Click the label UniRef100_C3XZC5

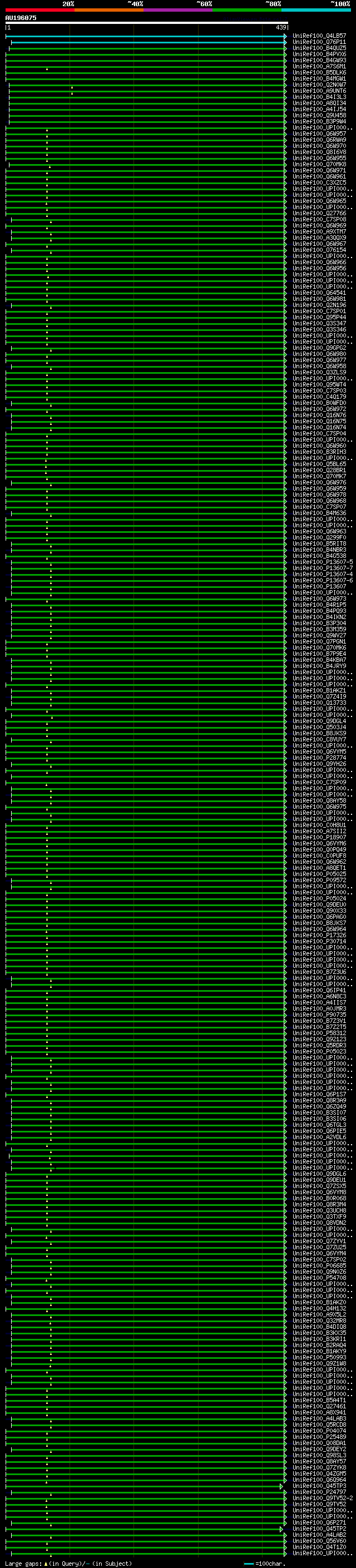pos(319,182)
